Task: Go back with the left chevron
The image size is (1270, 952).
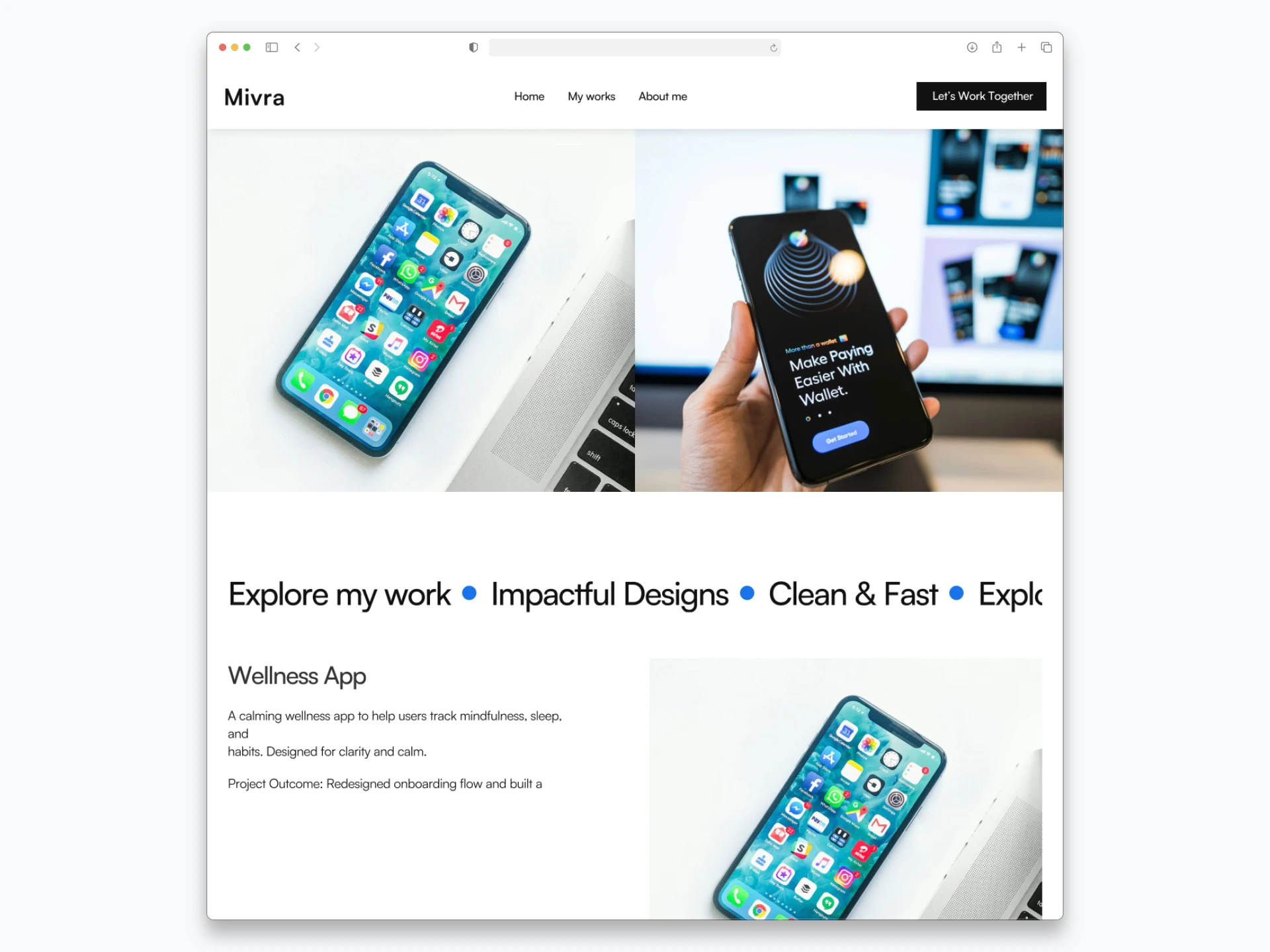Action: [x=298, y=48]
